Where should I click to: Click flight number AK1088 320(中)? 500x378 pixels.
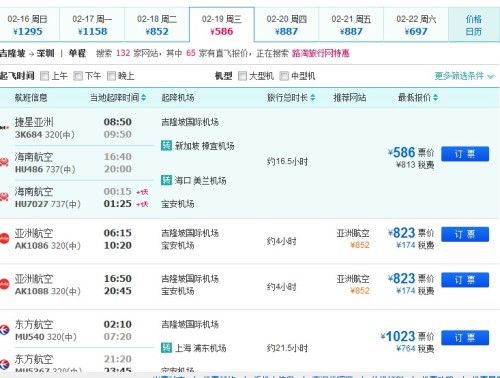[x=48, y=291]
